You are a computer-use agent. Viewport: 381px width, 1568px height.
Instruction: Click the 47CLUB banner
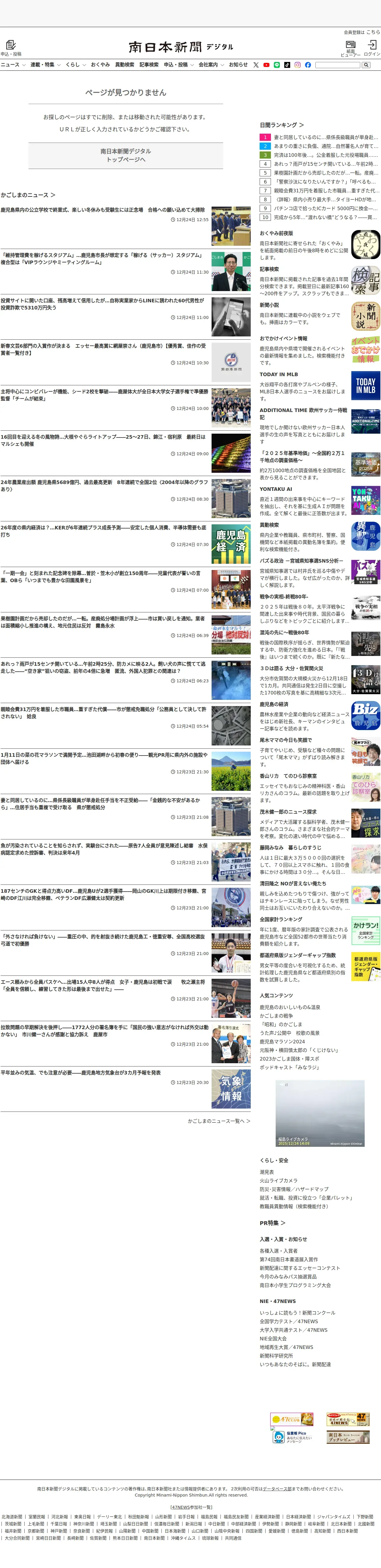pyautogui.click(x=292, y=1419)
